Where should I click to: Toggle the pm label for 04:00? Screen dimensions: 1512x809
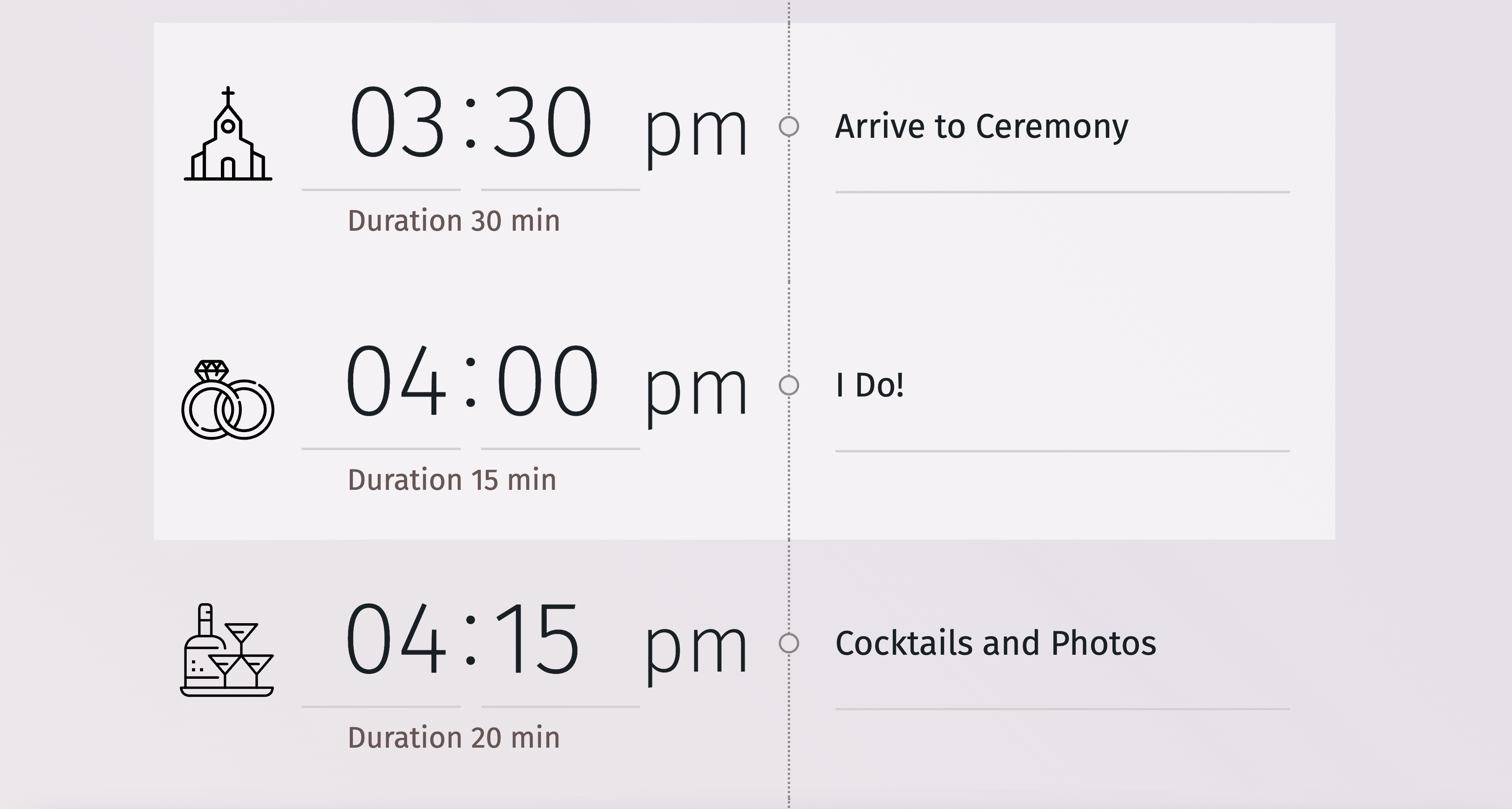coord(696,389)
